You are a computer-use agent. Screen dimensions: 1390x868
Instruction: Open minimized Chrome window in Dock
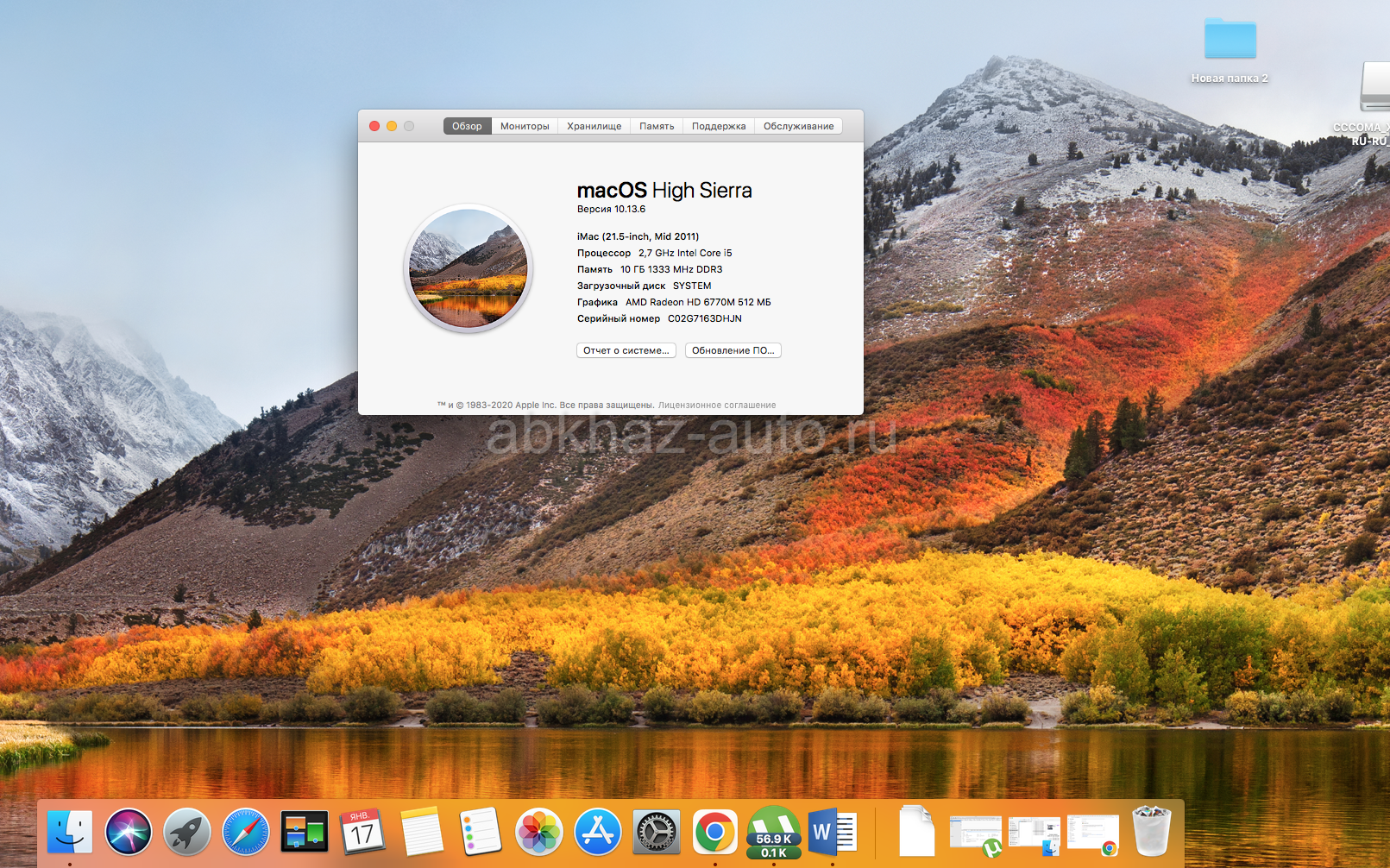click(x=1093, y=835)
